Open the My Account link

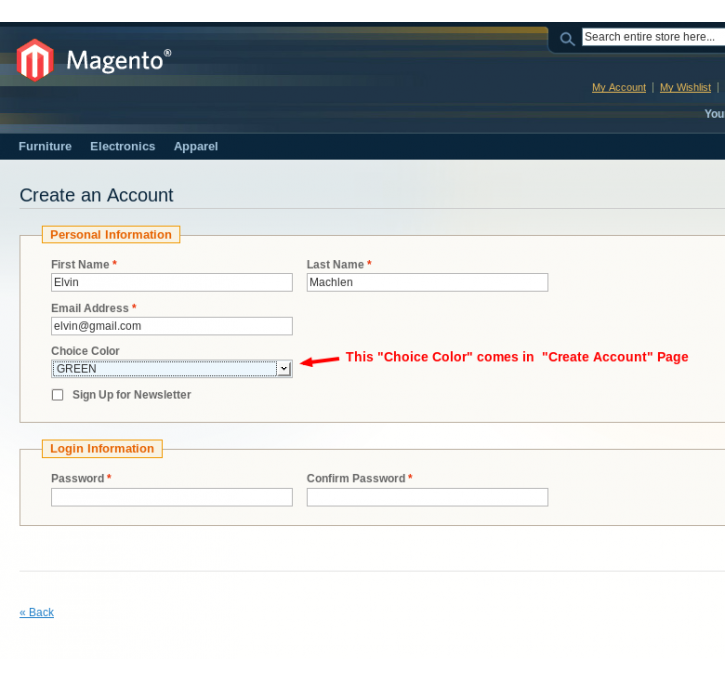tap(619, 87)
